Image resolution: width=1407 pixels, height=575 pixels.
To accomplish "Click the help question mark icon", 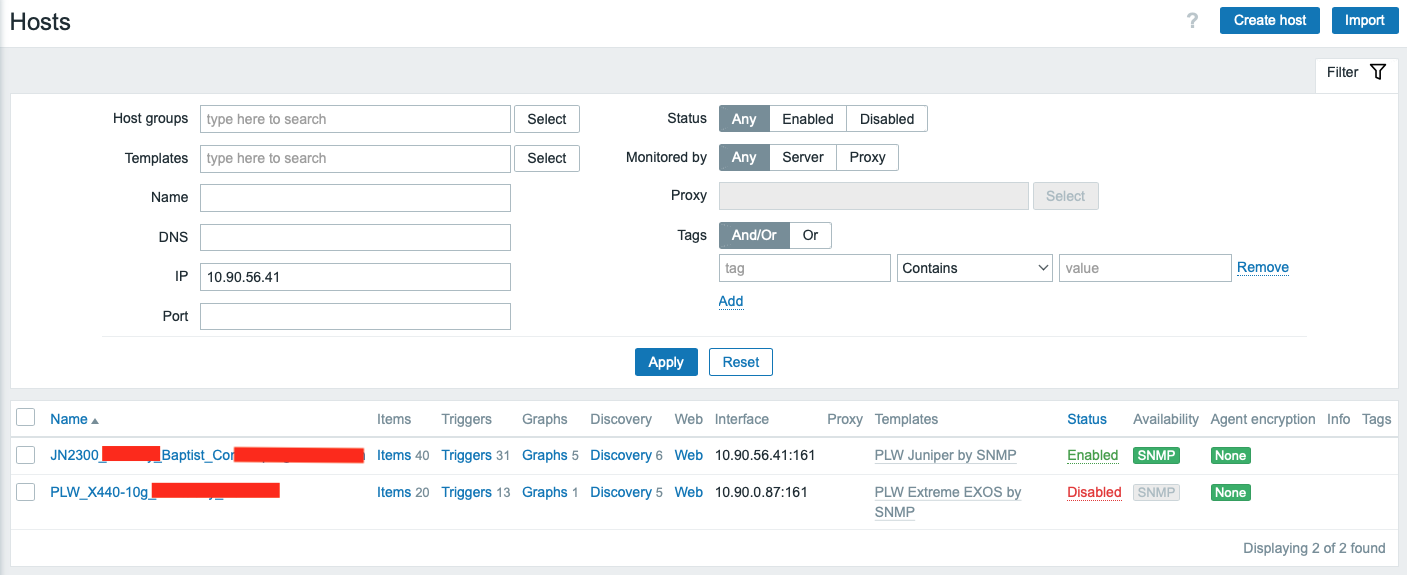I will [x=1192, y=21].
